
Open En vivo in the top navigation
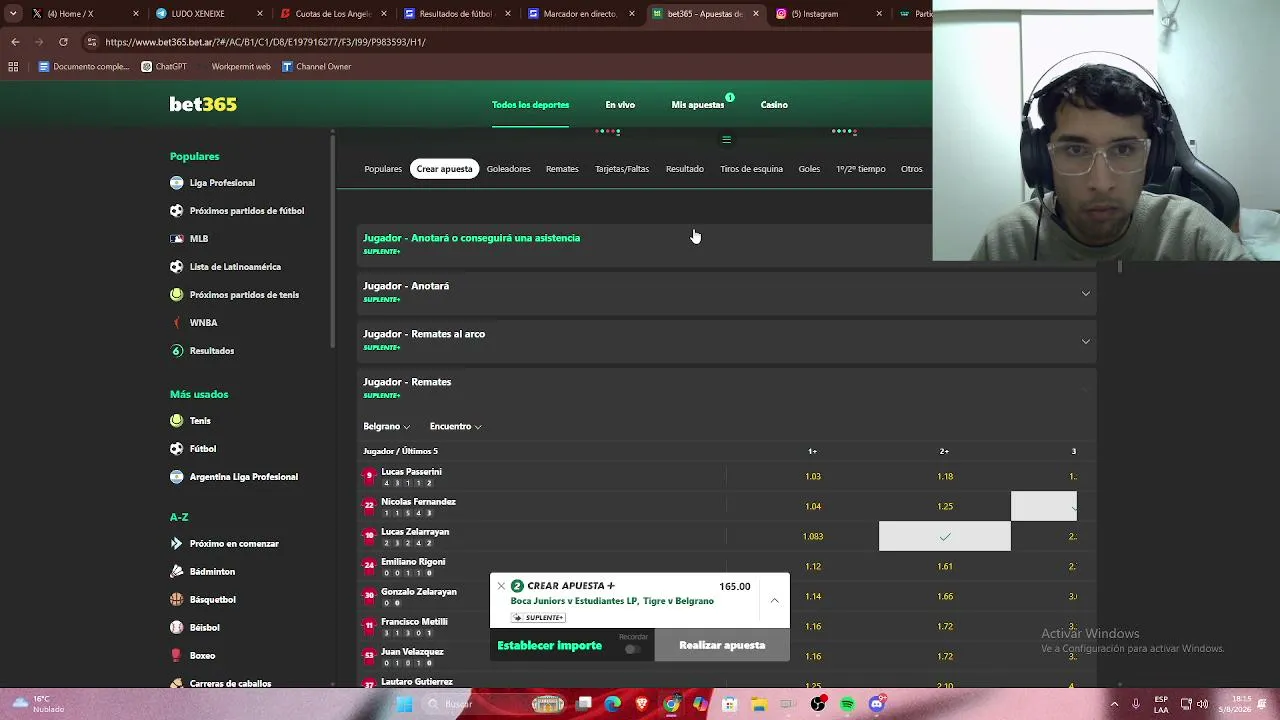pos(620,105)
